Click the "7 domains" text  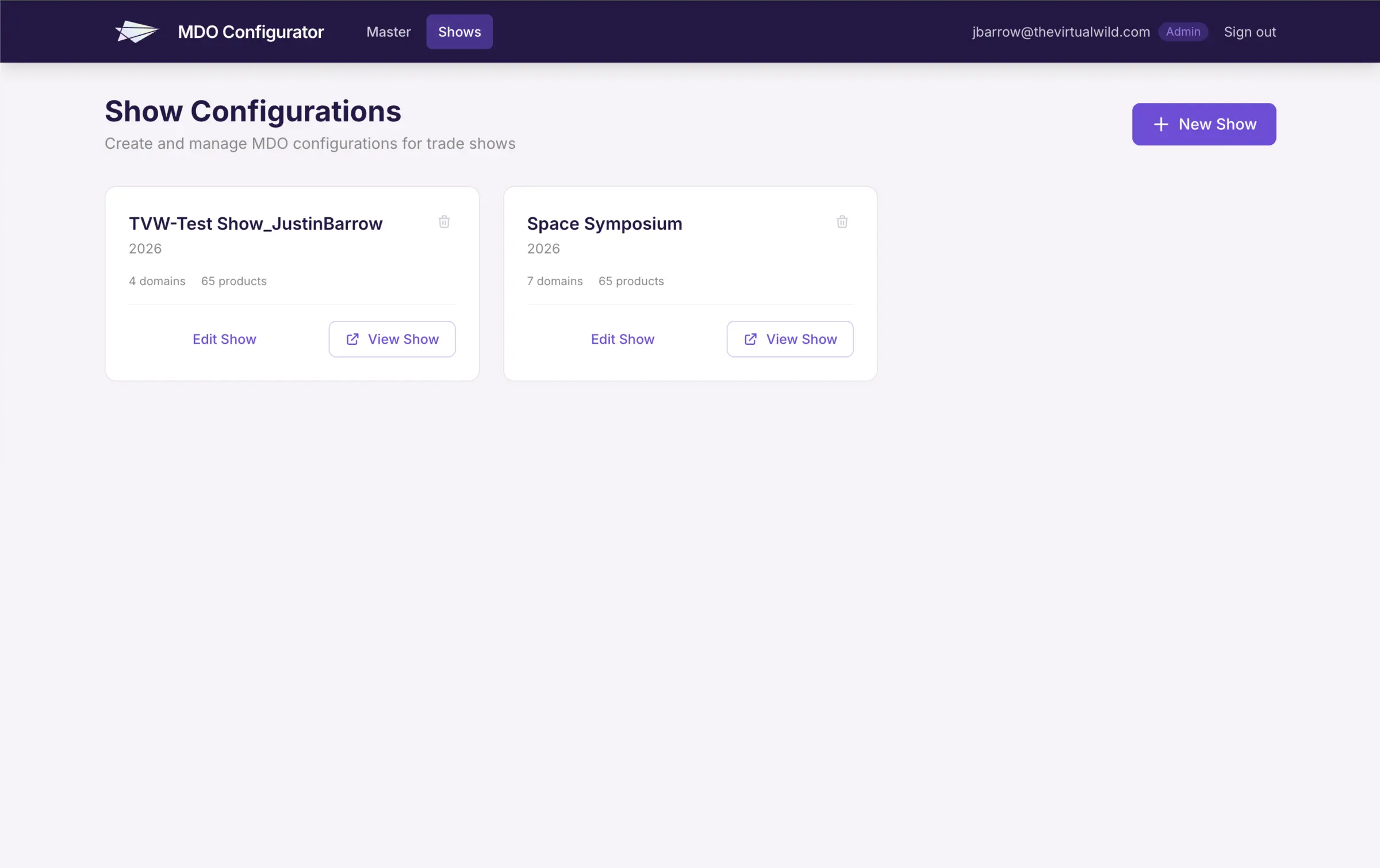pos(555,281)
